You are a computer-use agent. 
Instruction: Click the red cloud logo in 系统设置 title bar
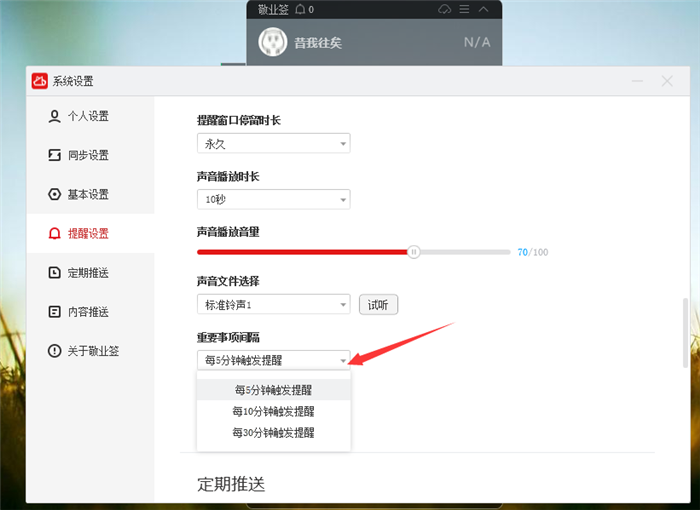pos(40,81)
